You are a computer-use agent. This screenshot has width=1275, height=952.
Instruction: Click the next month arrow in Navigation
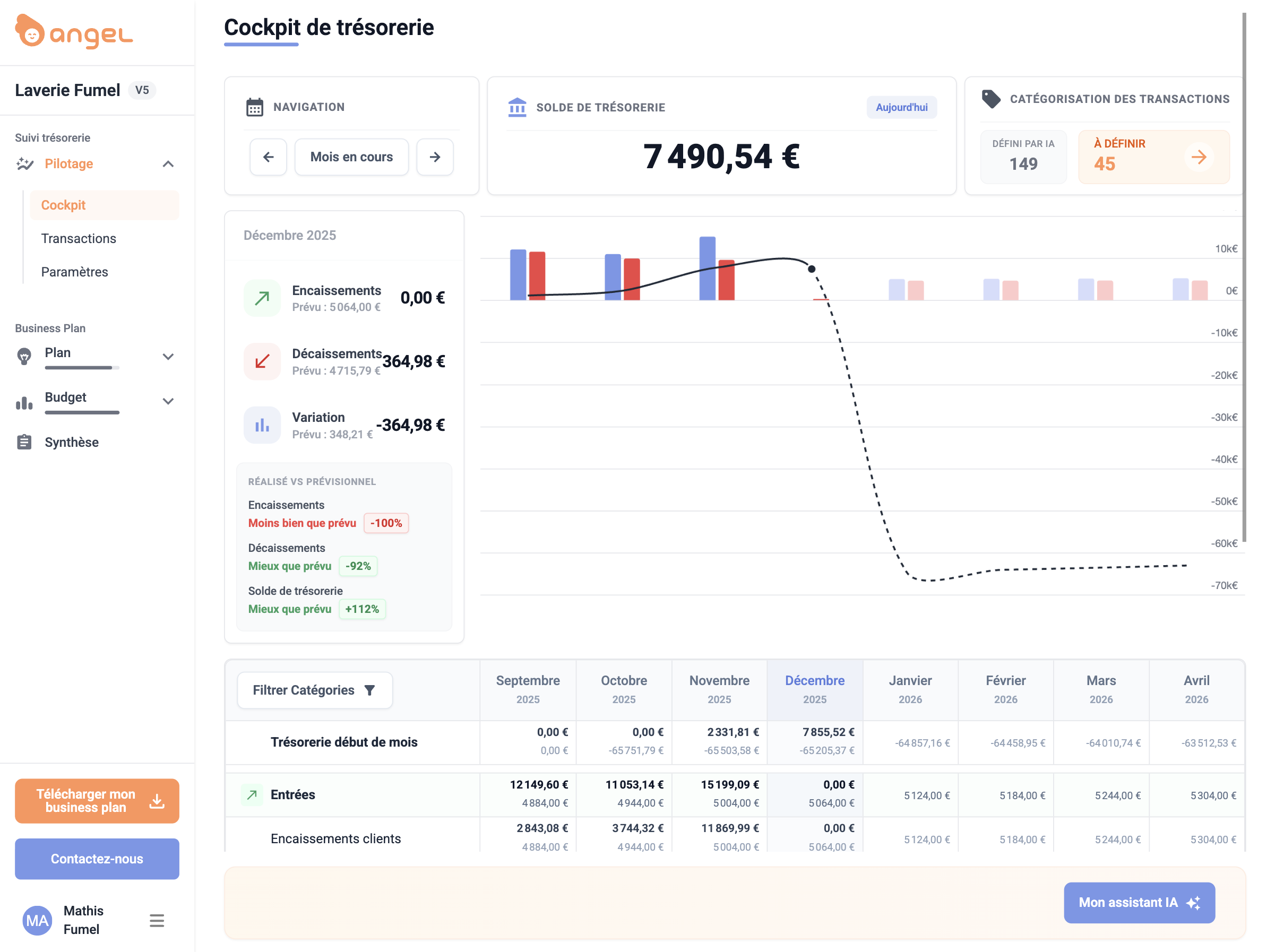click(x=435, y=157)
